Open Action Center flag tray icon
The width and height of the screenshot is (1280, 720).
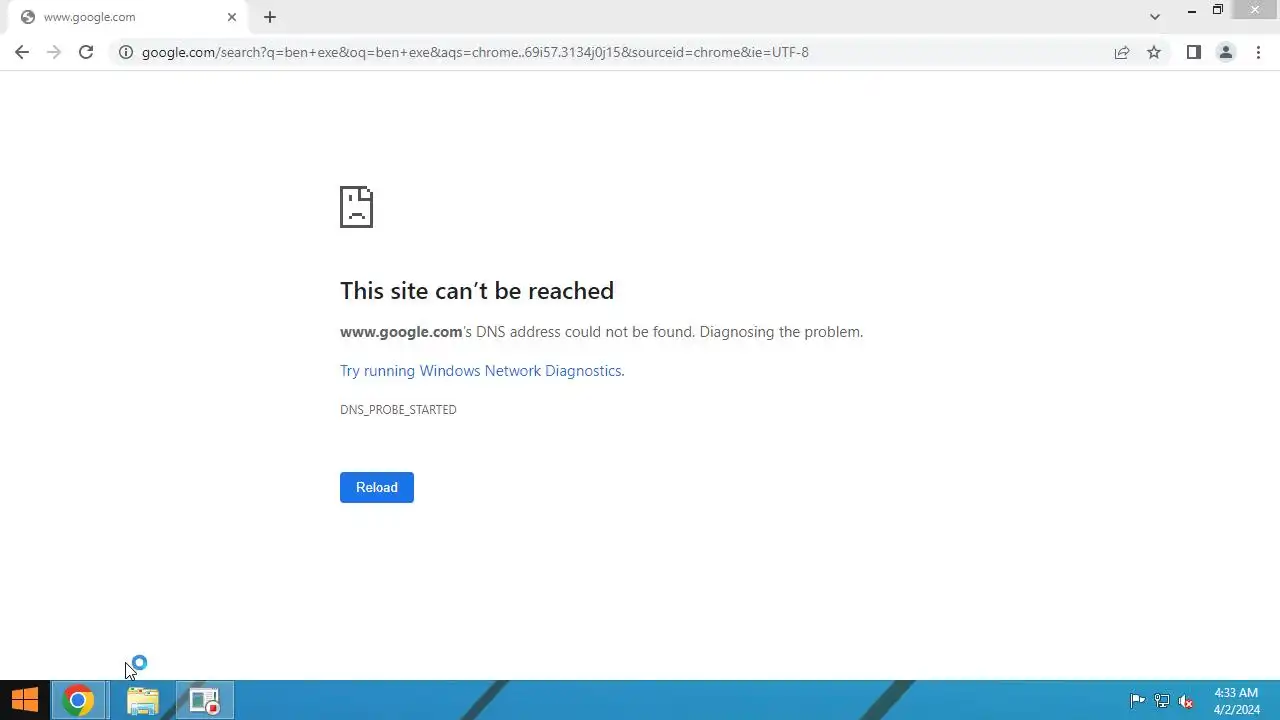point(1137,701)
